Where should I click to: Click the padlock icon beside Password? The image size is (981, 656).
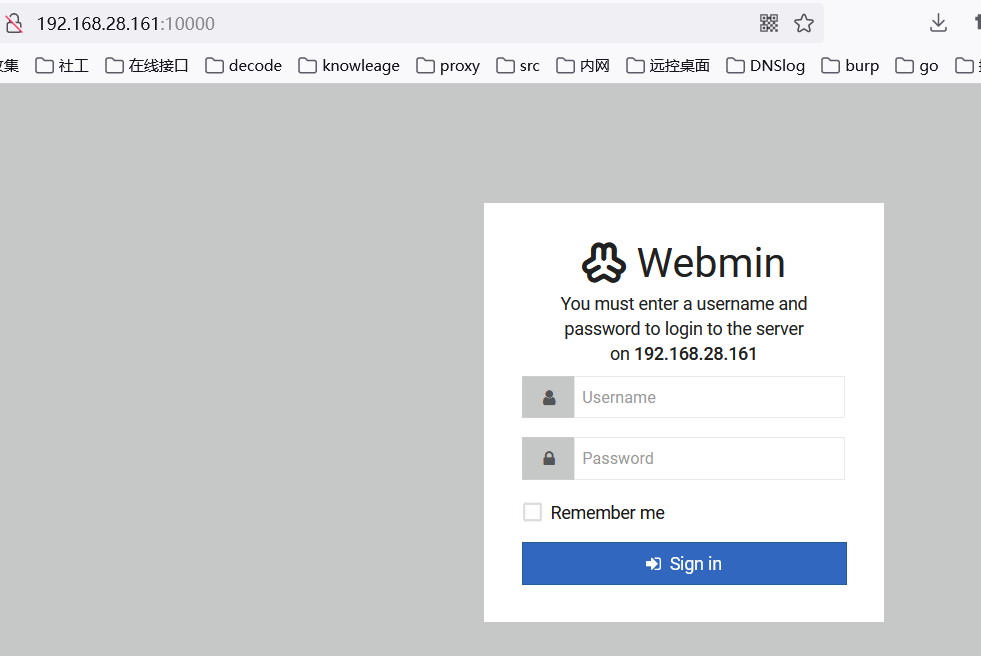tap(549, 458)
